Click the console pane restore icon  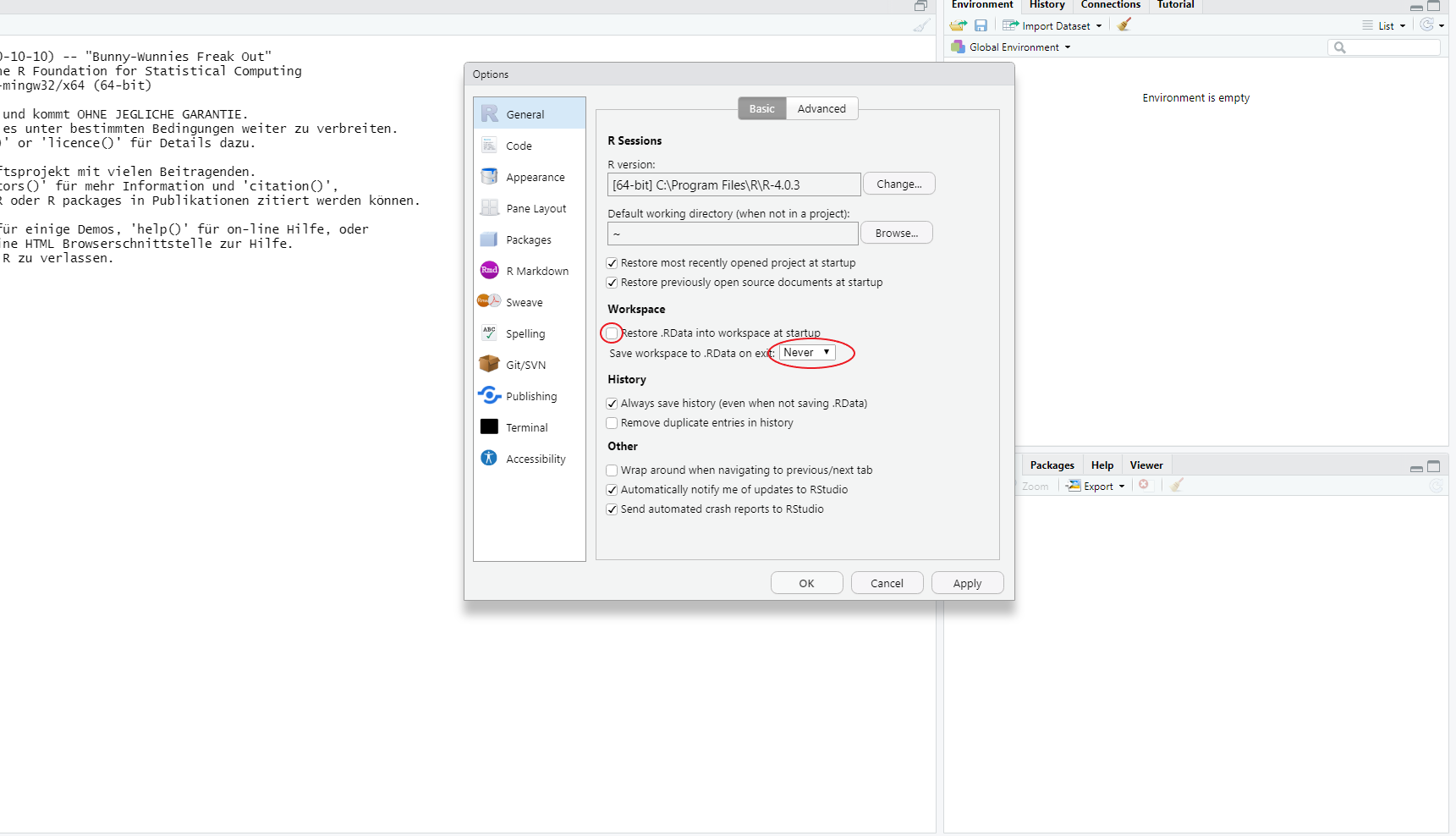pos(920,6)
